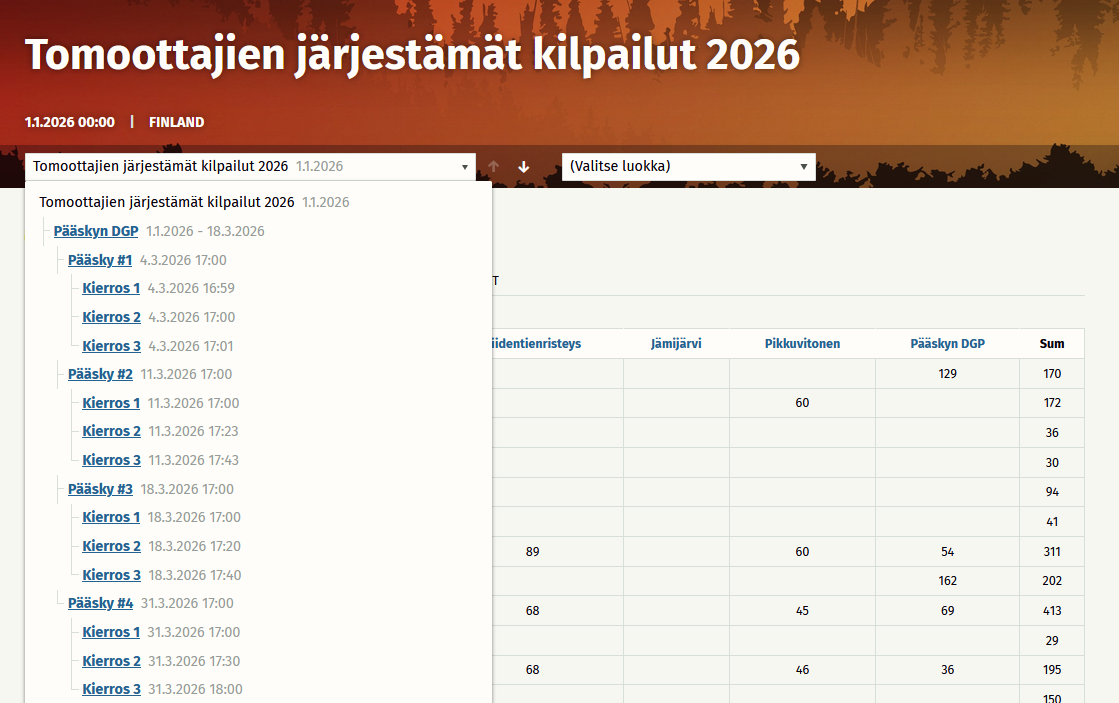Open the competition selector dropdown caret
Image resolution: width=1119 pixels, height=703 pixels.
click(x=464, y=166)
